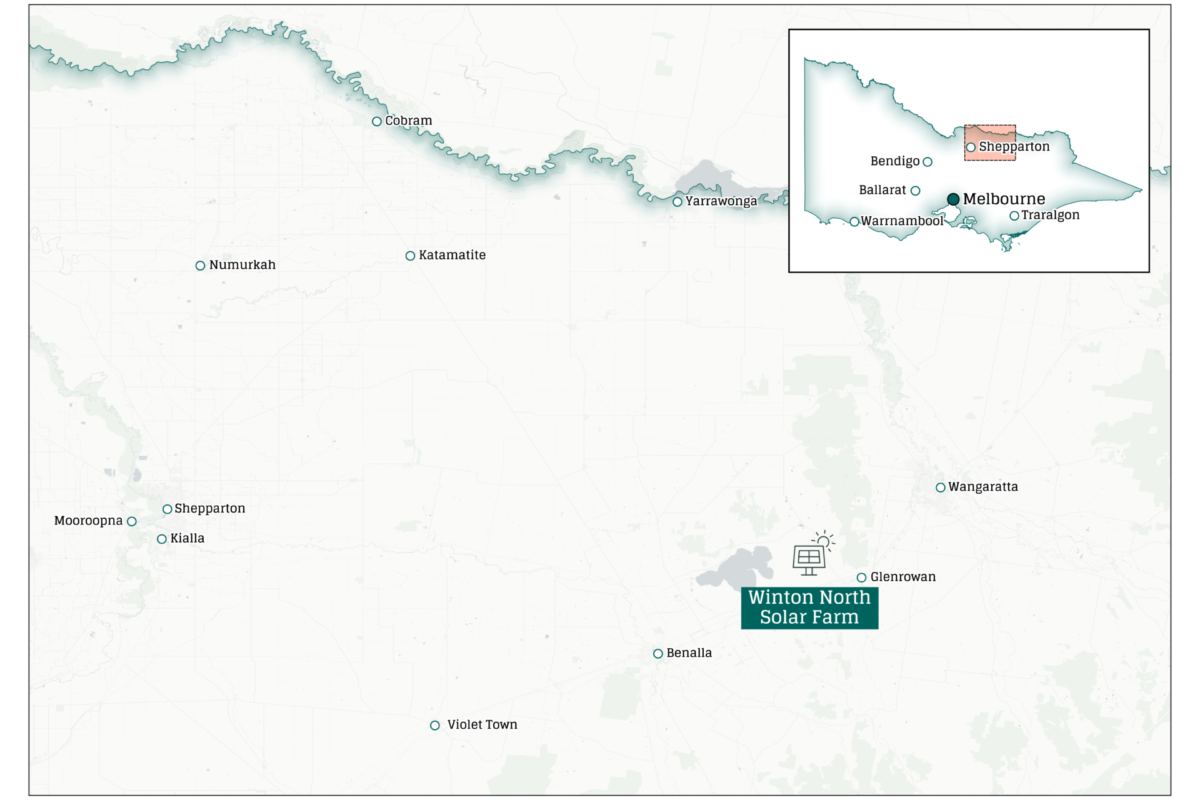Viewport: 1200px width, 800px height.
Task: Select the Kialla location marker
Action: 162,539
